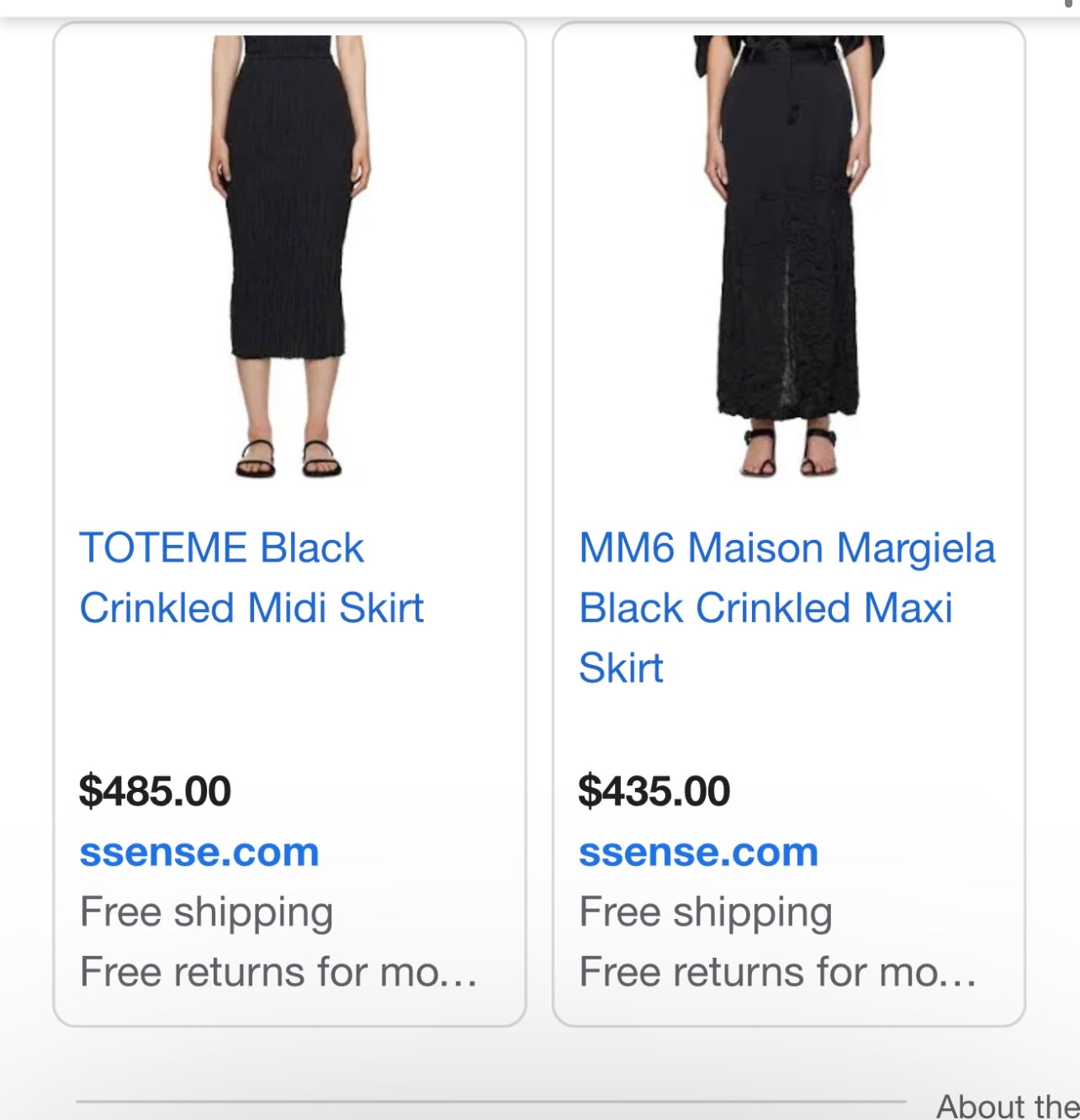Click the $435.00 price
1080x1120 pixels.
(x=654, y=791)
